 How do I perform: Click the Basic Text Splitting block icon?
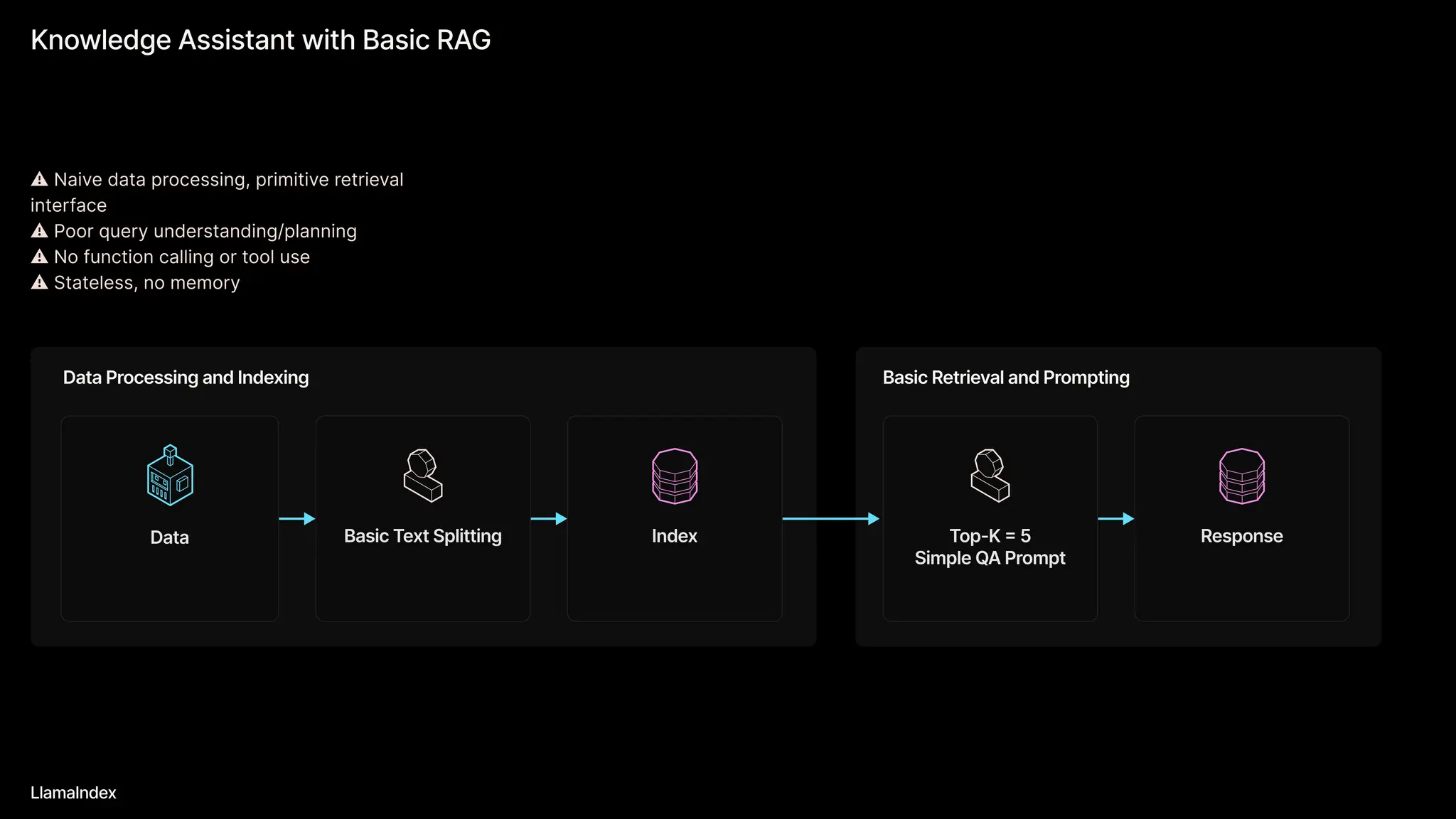coord(423,476)
